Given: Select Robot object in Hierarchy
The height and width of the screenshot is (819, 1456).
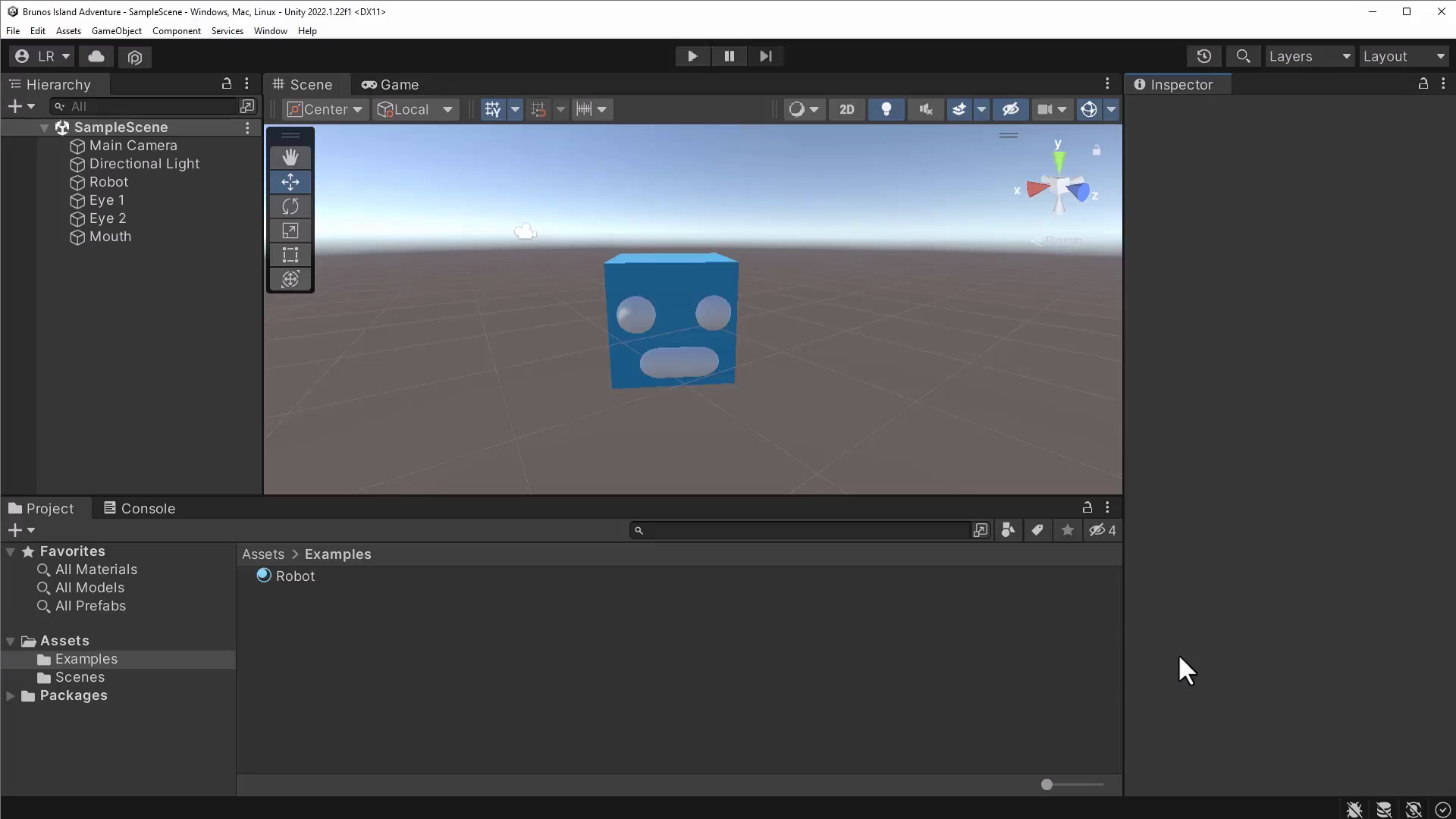Looking at the screenshot, I should coord(108,182).
